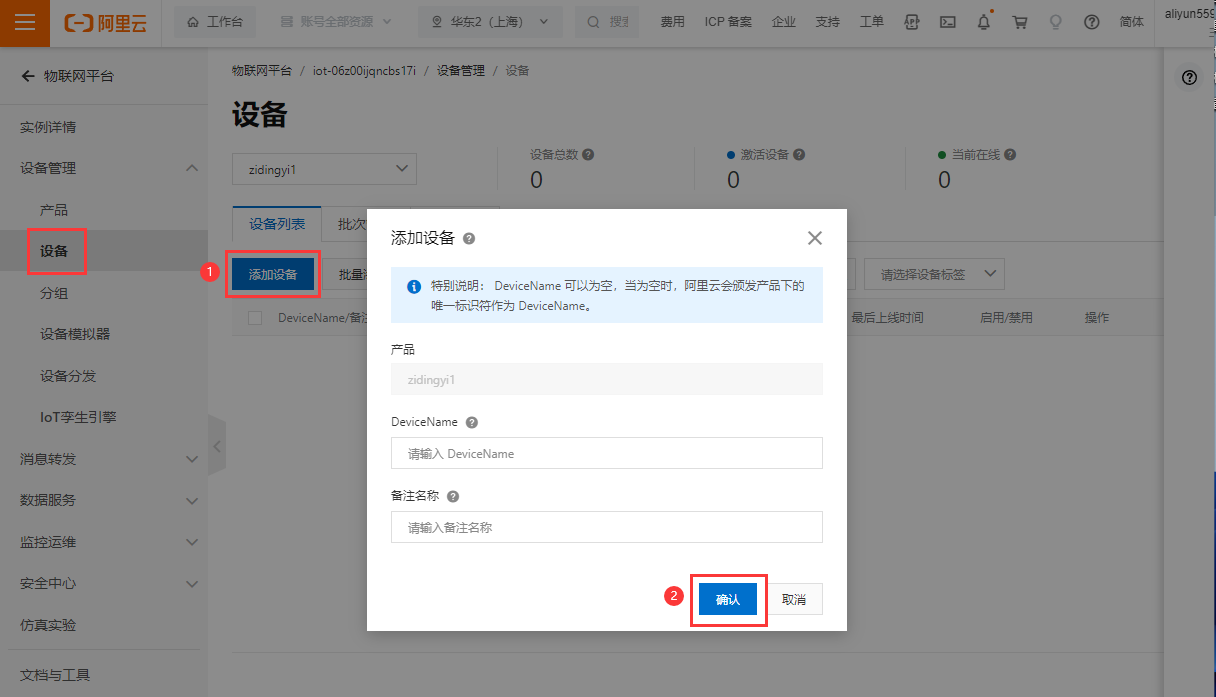The width and height of the screenshot is (1216, 697).
Task: Click the DeviceName input field
Action: (x=606, y=453)
